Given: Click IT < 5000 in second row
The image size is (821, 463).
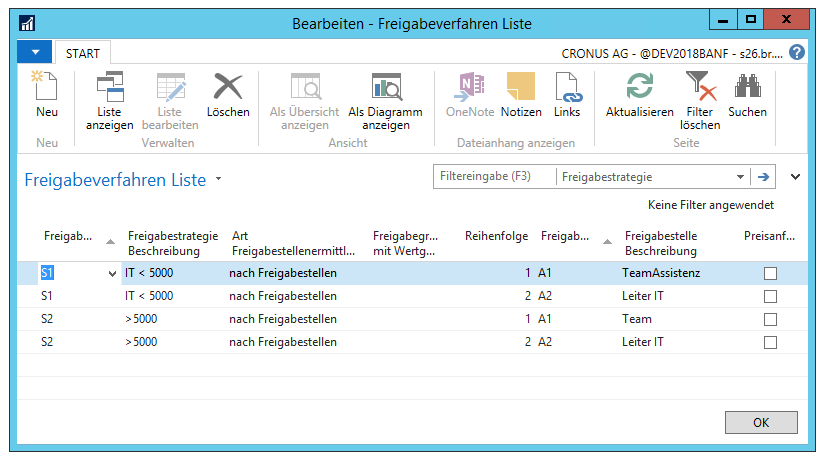Looking at the screenshot, I should coord(149,296).
